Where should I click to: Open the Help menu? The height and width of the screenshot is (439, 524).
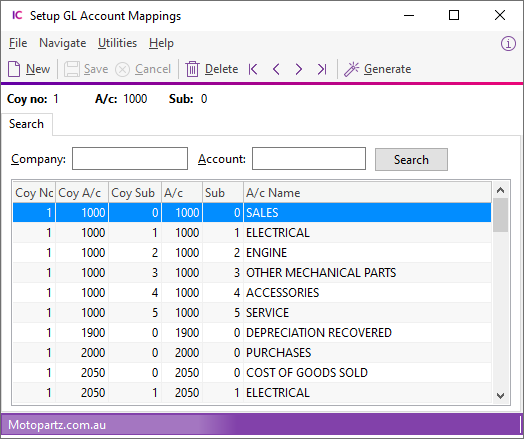[161, 43]
